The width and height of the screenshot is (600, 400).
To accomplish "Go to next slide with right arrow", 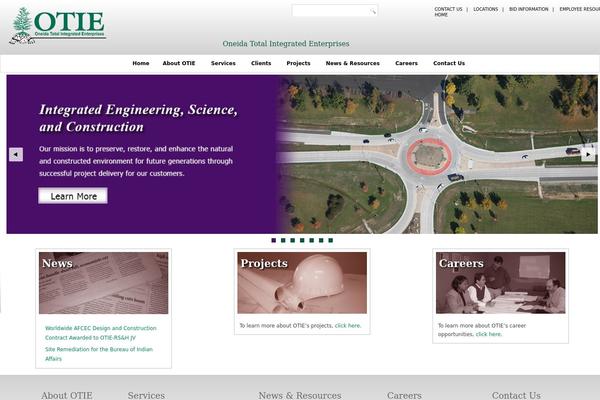I will click(x=588, y=154).
